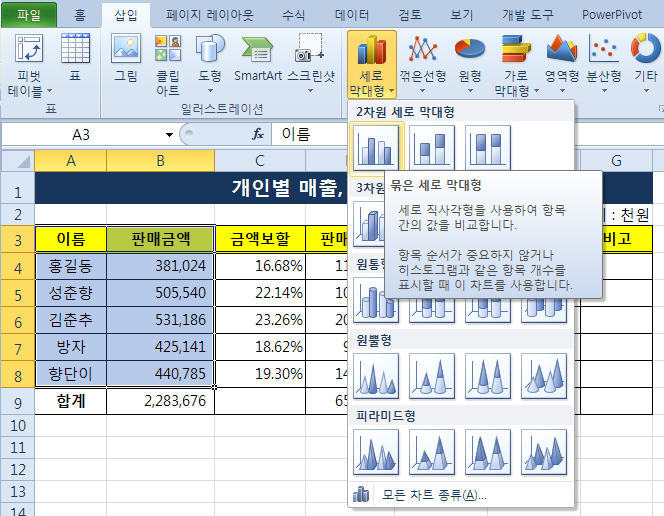
Task: Click the fx insert function icon
Action: [x=257, y=134]
